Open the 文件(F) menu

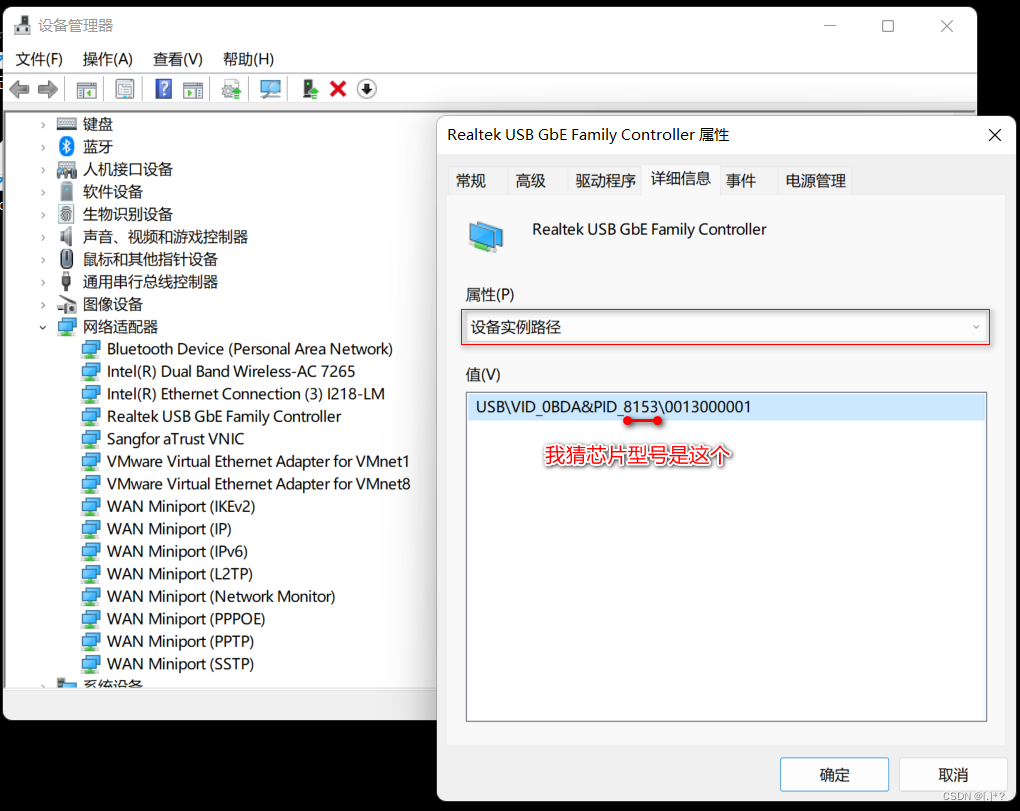pyautogui.click(x=39, y=59)
